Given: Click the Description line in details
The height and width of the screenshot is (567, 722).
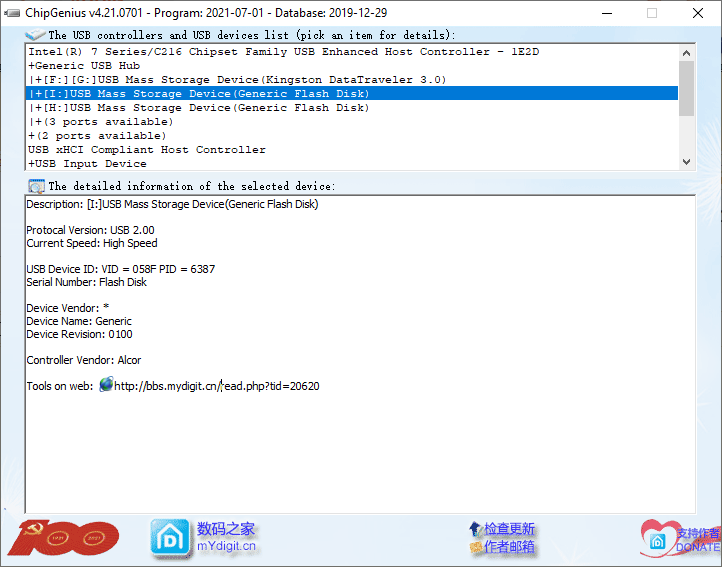Looking at the screenshot, I should 172,204.
